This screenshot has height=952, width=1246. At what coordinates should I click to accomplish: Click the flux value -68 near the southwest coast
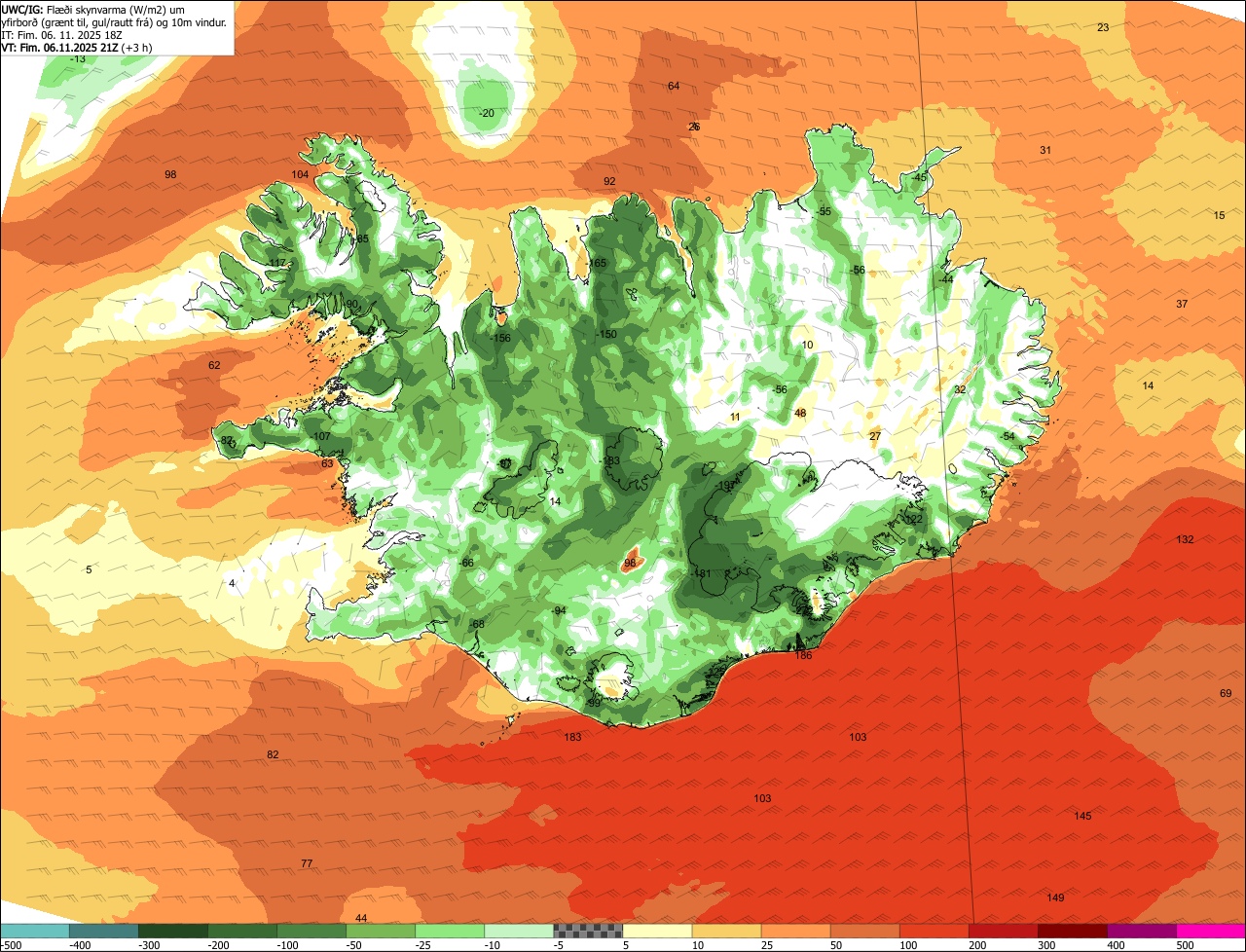tap(477, 625)
